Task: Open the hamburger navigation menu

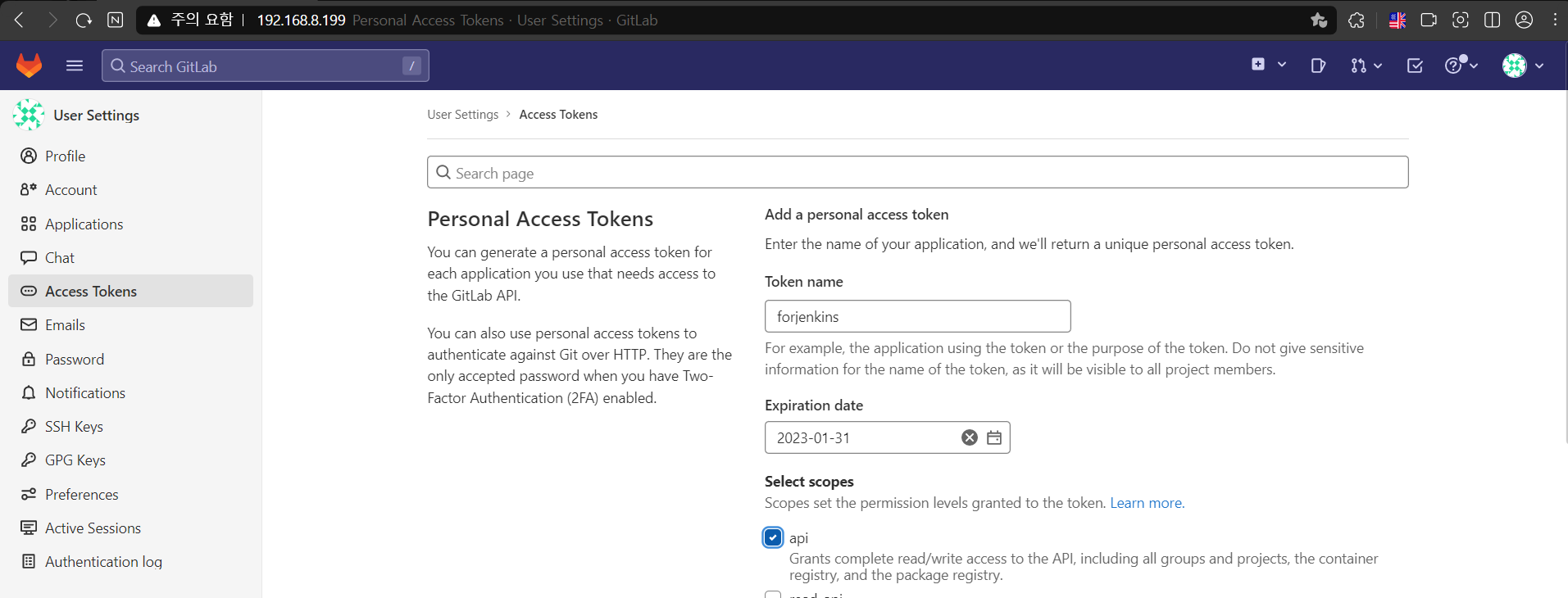Action: point(75,66)
